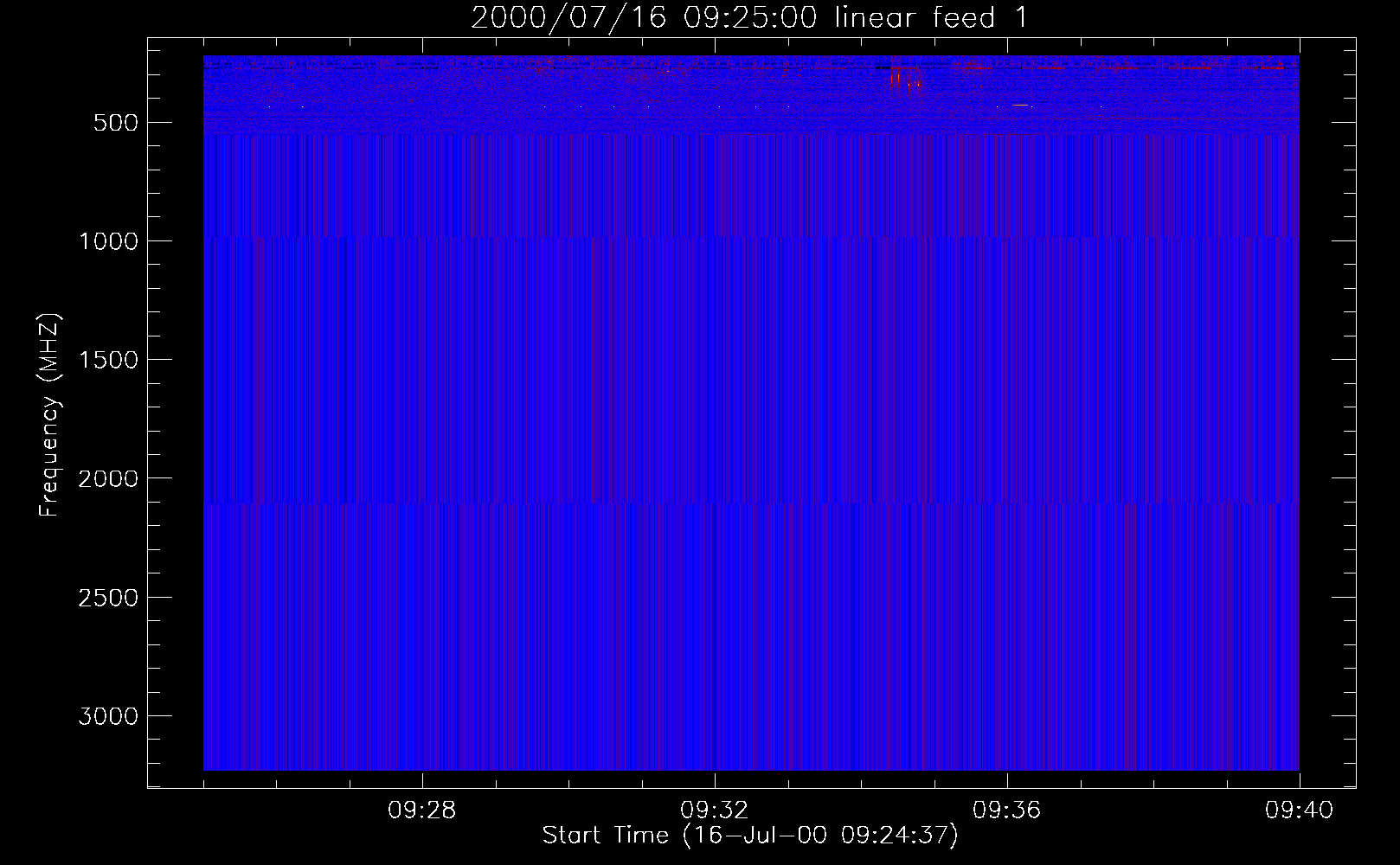
Task: Click the 09:40 time tick label
Action: point(1300,811)
